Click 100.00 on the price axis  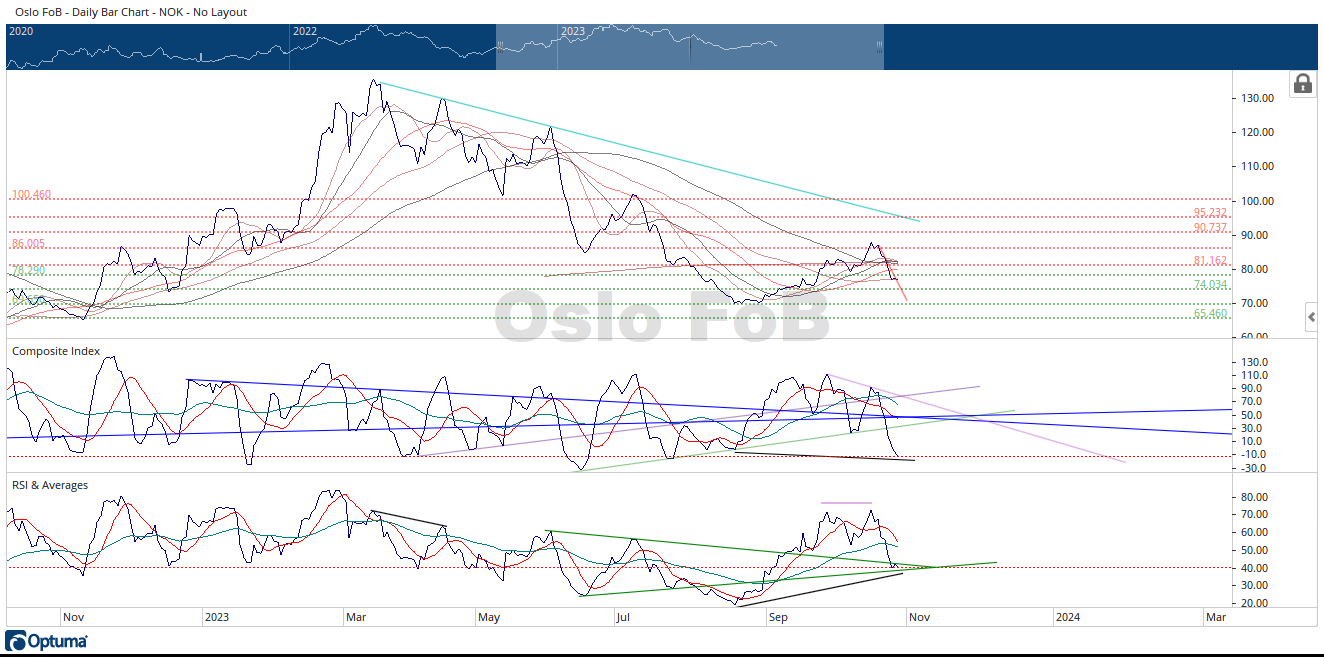coord(1257,201)
